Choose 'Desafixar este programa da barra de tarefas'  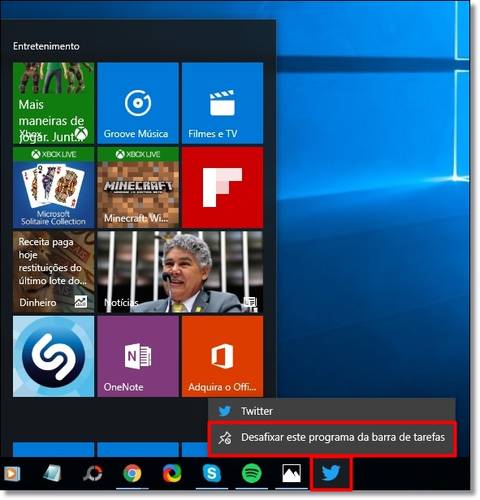(x=332, y=438)
